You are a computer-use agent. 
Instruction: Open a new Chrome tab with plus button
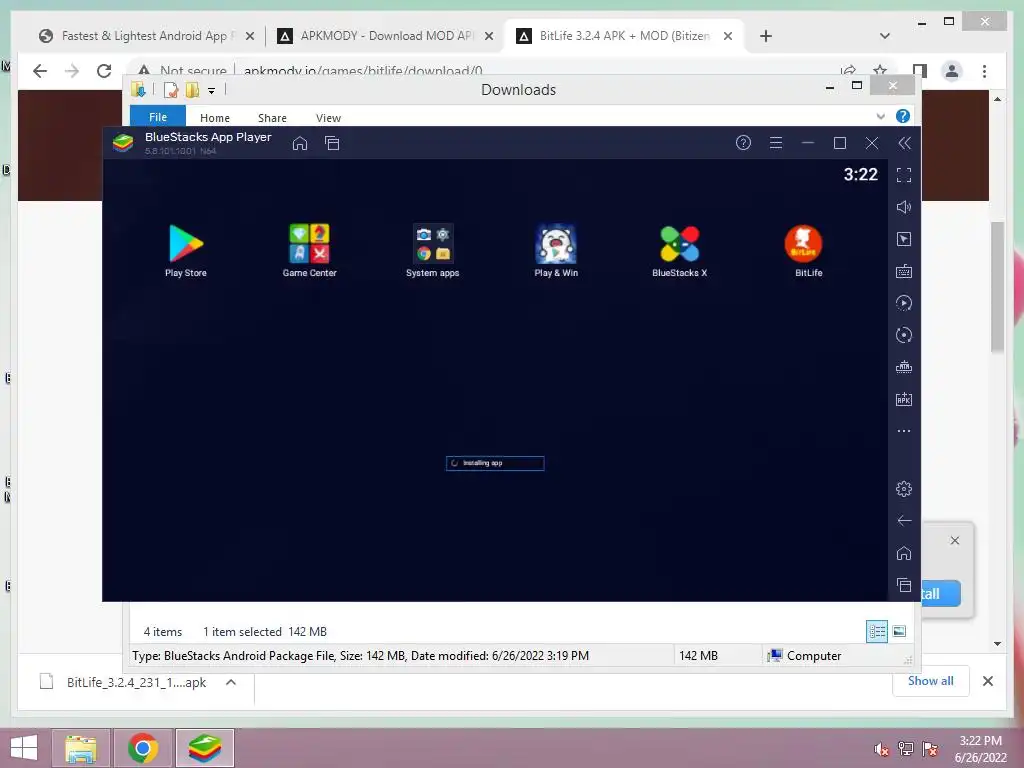click(x=766, y=37)
